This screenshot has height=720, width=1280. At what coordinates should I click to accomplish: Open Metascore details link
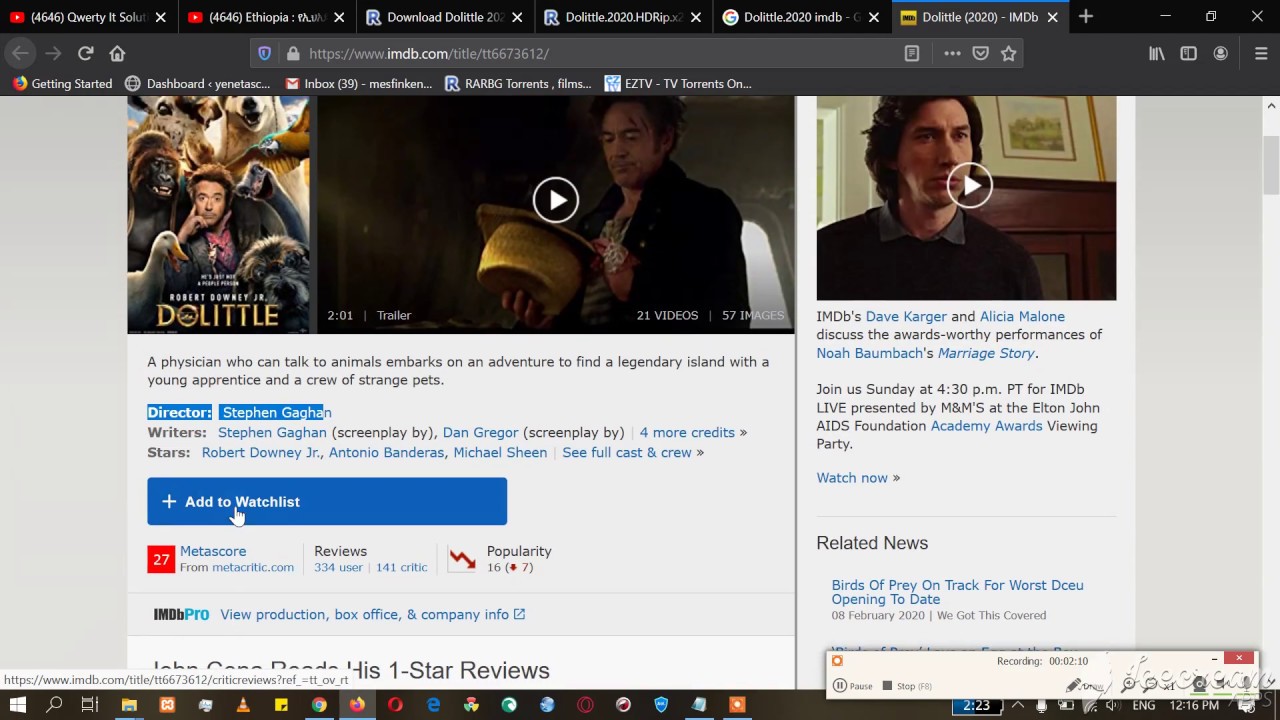coord(213,551)
